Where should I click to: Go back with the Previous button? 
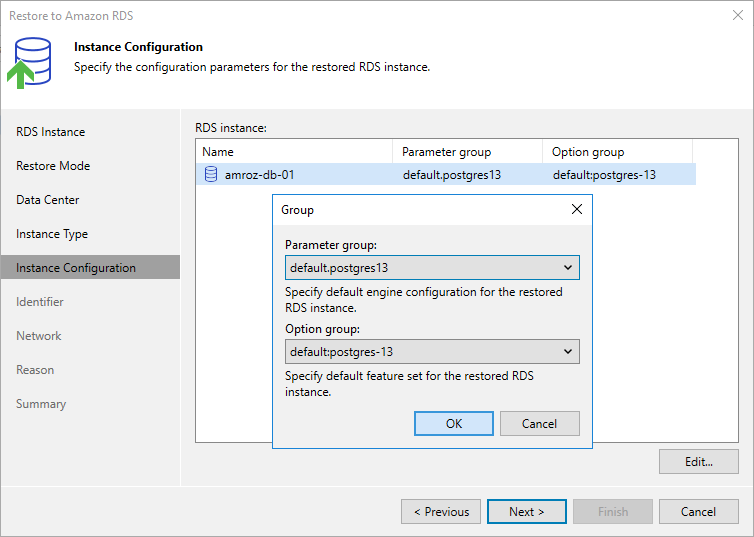[x=441, y=512]
